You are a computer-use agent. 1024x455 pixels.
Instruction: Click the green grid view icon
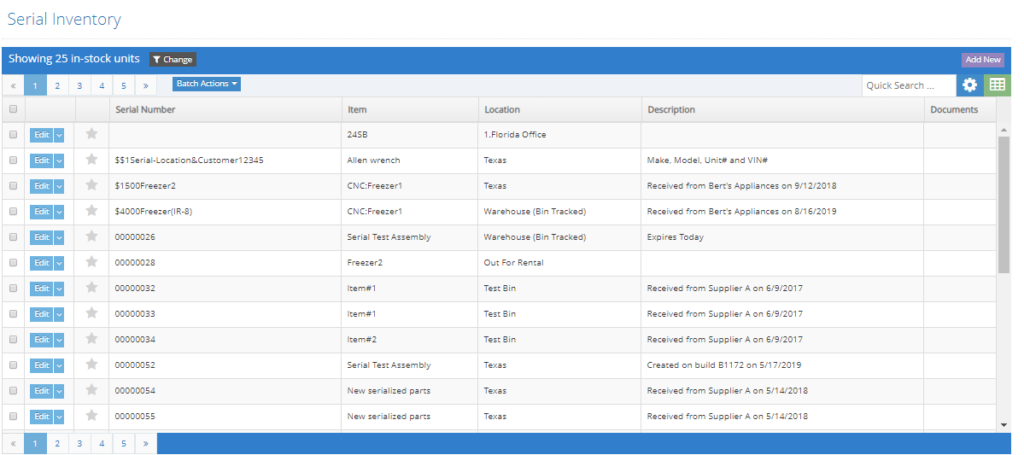click(x=997, y=85)
